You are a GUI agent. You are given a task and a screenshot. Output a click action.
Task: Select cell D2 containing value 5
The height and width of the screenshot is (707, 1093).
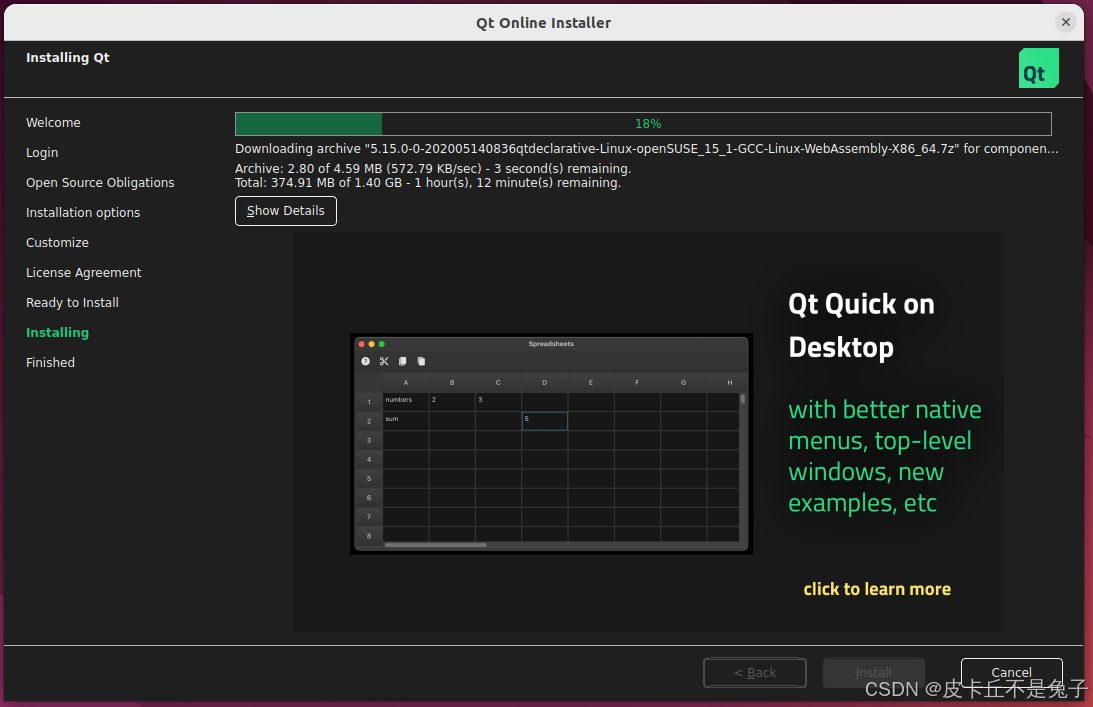point(544,420)
